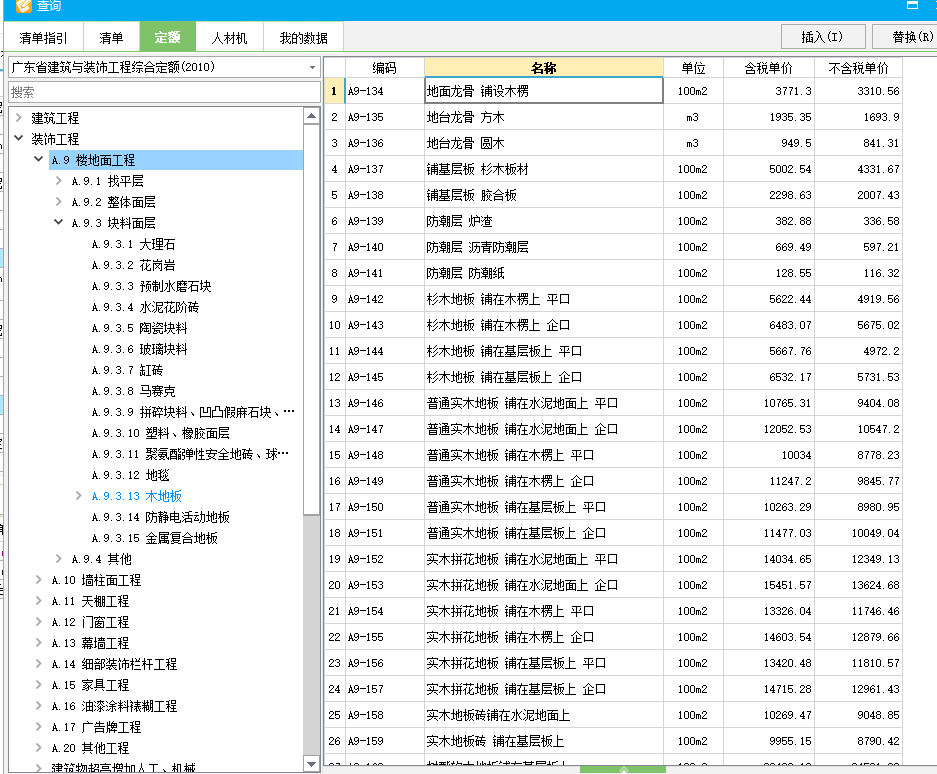Expand the A.20 其他工程 node
This screenshot has width=937, height=774.
click(x=39, y=748)
